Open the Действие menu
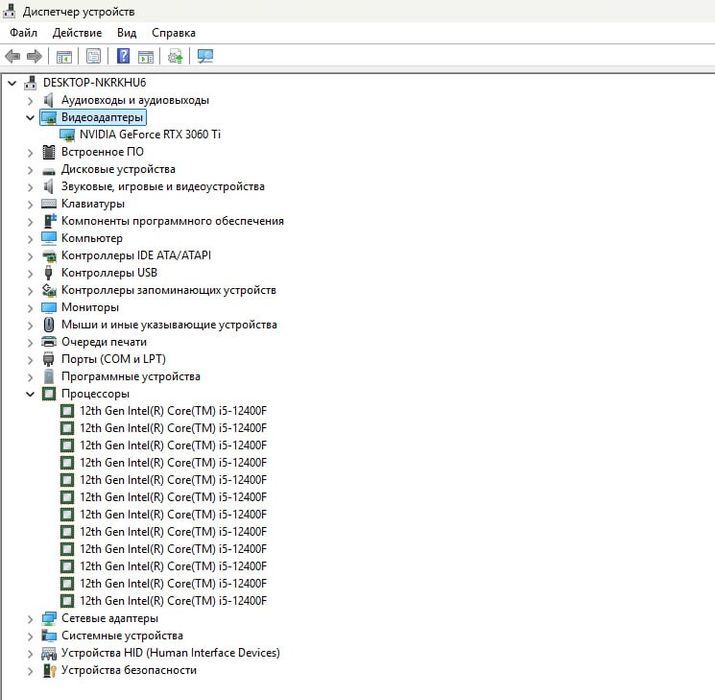Screen dimensions: 715x700 pos(77,33)
